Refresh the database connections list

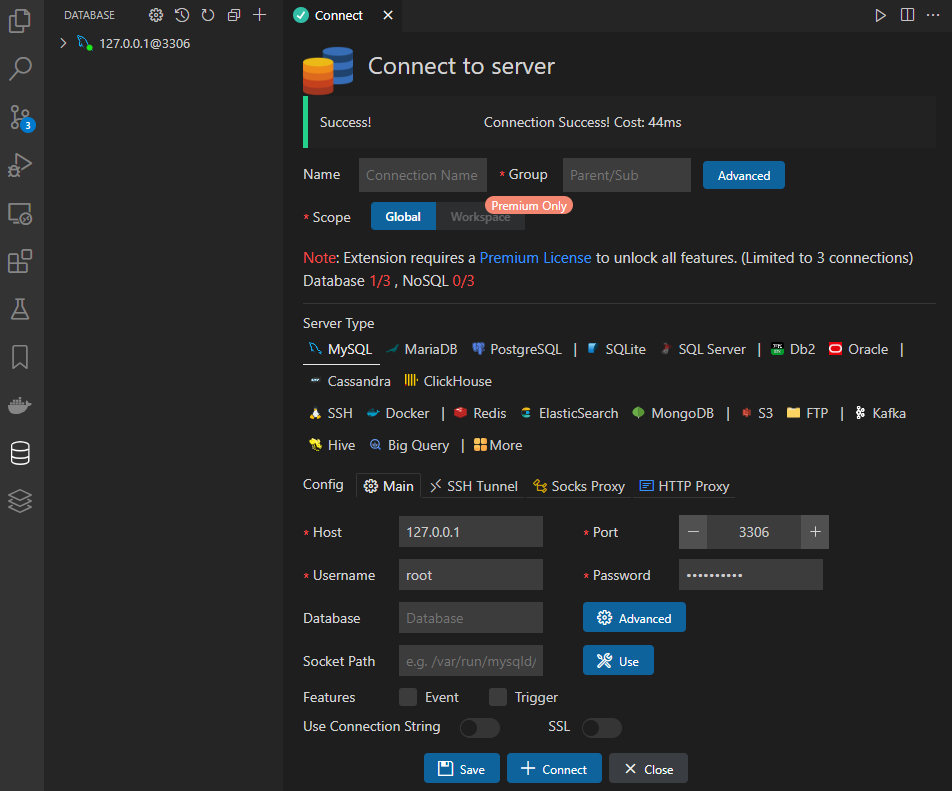(x=208, y=15)
